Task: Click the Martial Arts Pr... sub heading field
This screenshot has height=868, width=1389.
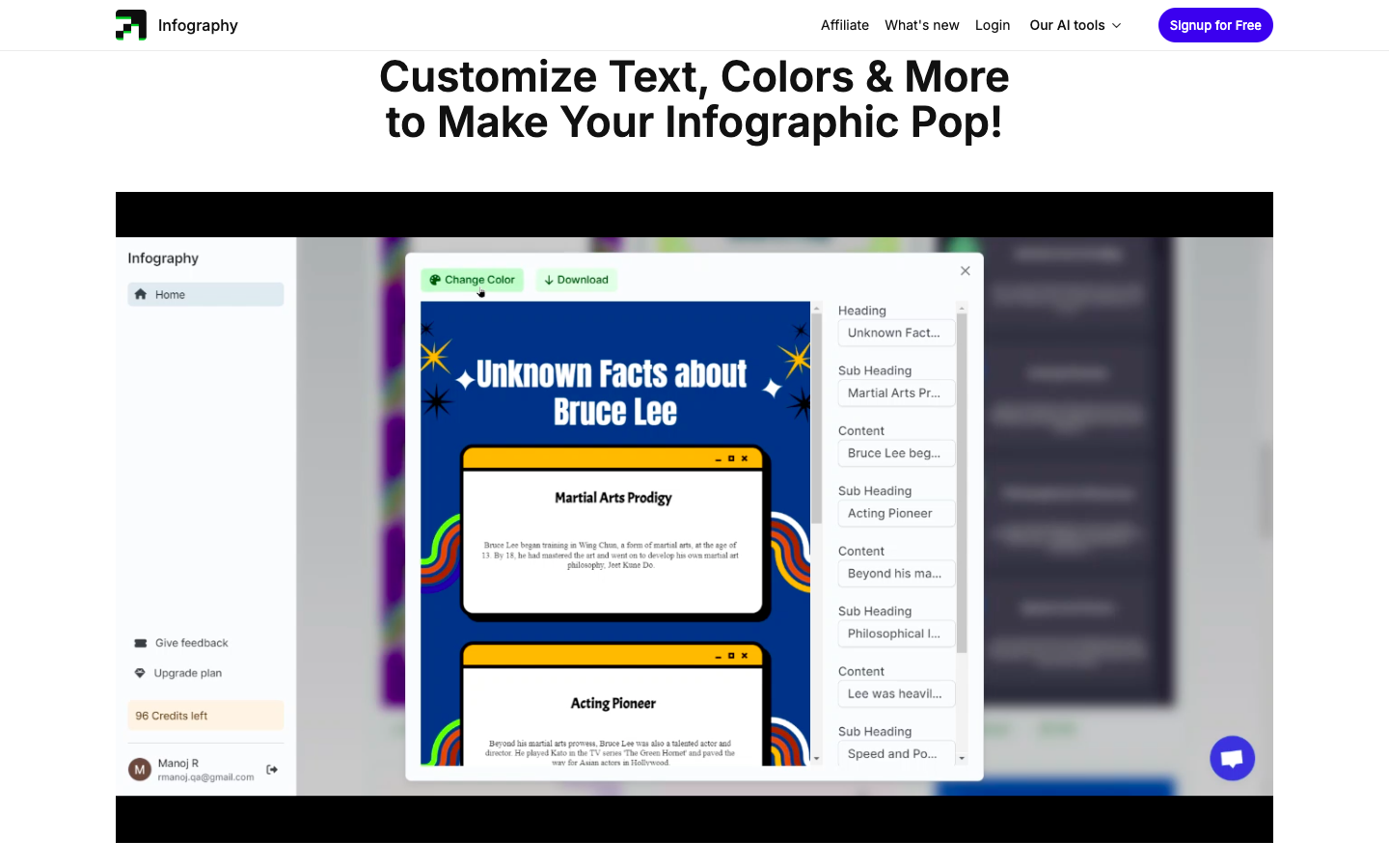Action: (x=896, y=393)
